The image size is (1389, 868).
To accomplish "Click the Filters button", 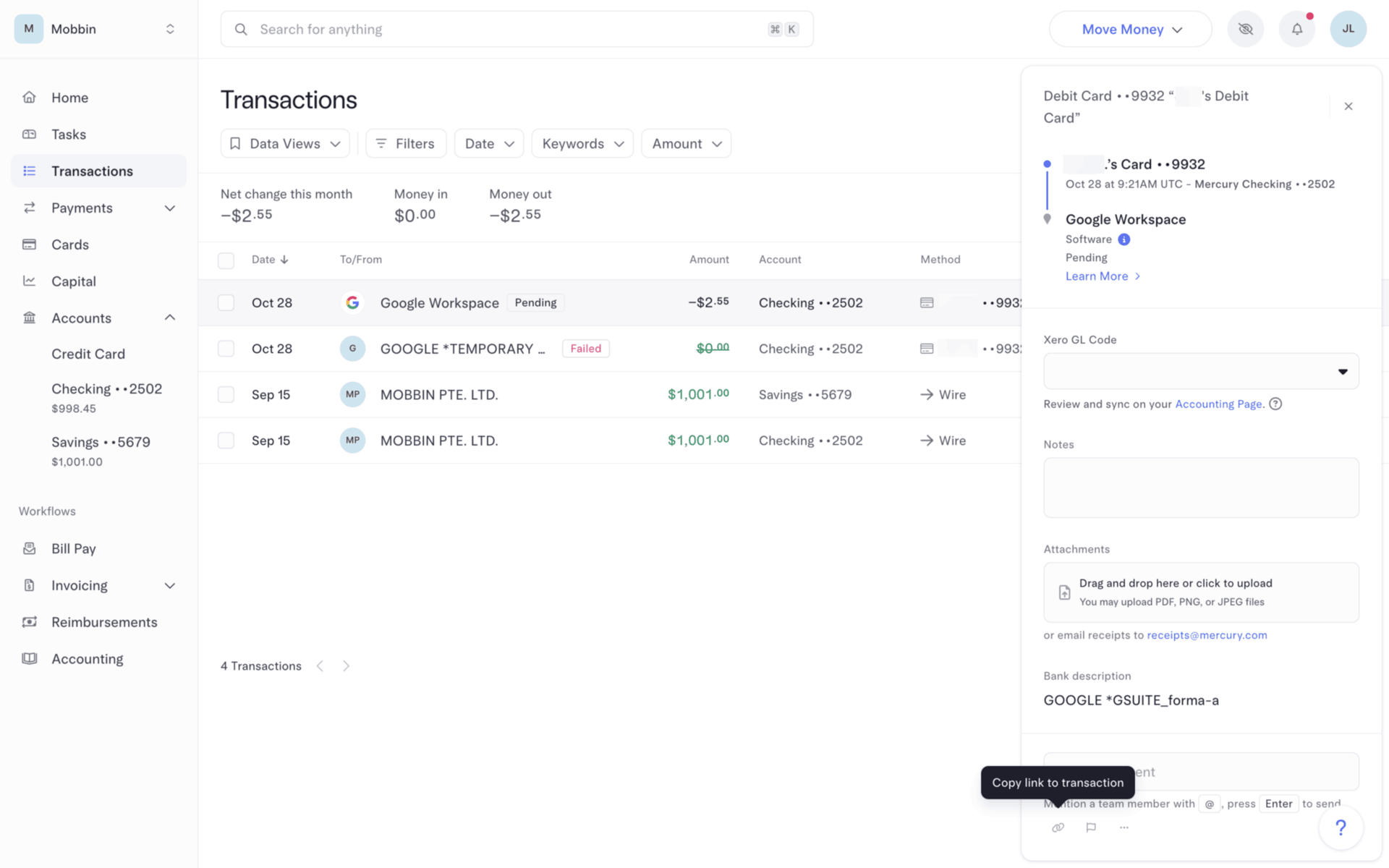I will 406,143.
